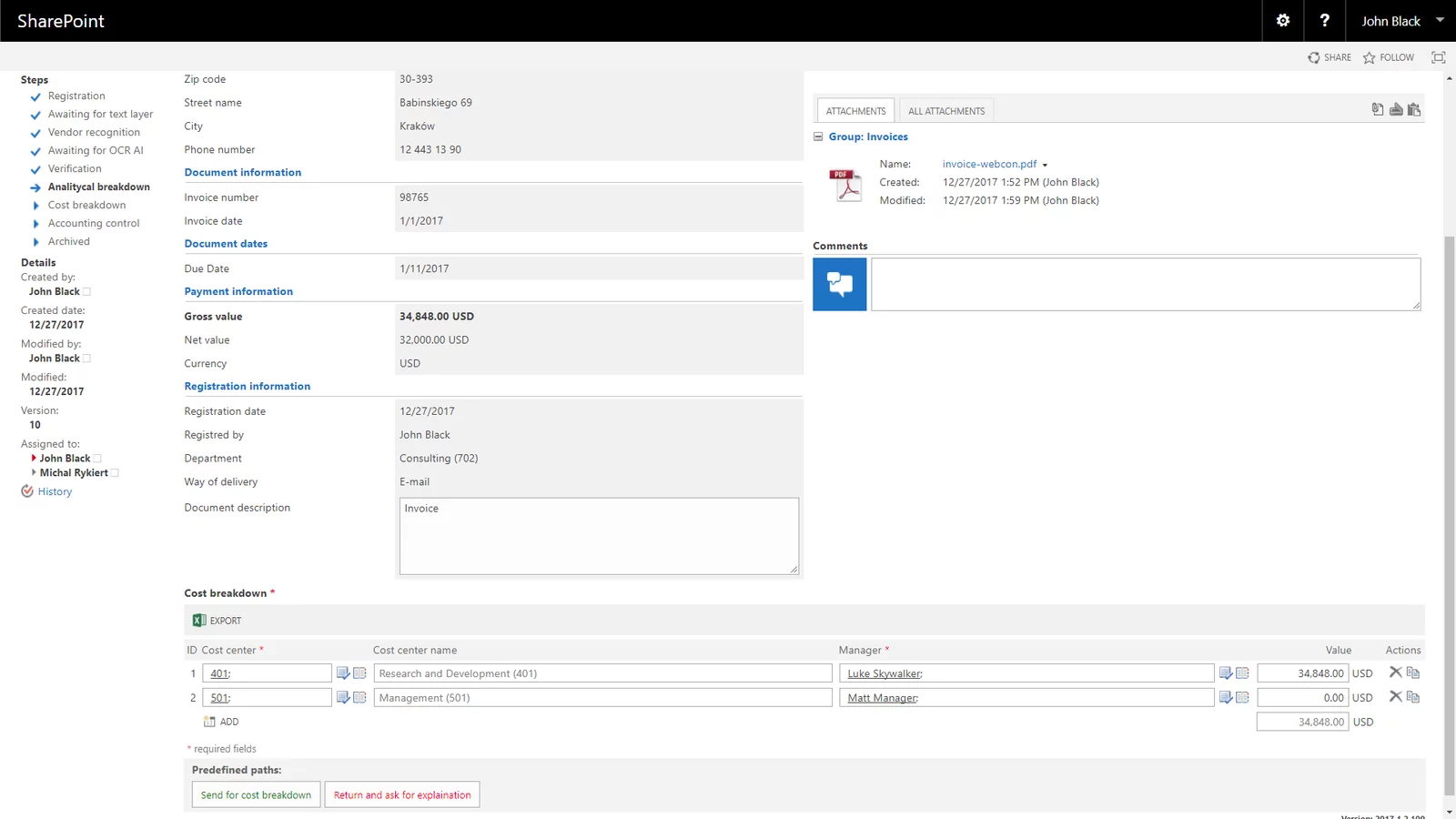
Task: Click into the Comments text box
Action: coord(1146,284)
